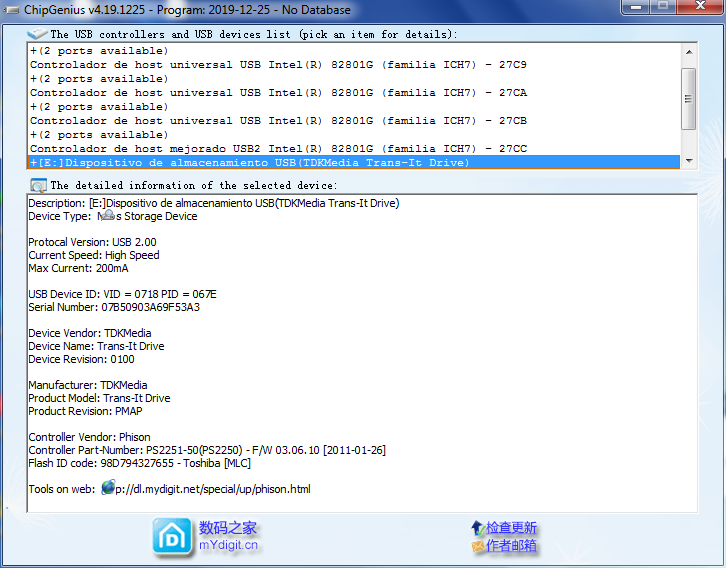726x568 pixels.
Task: Click the Device Name: Trans-It Drive line
Action: (x=96, y=346)
